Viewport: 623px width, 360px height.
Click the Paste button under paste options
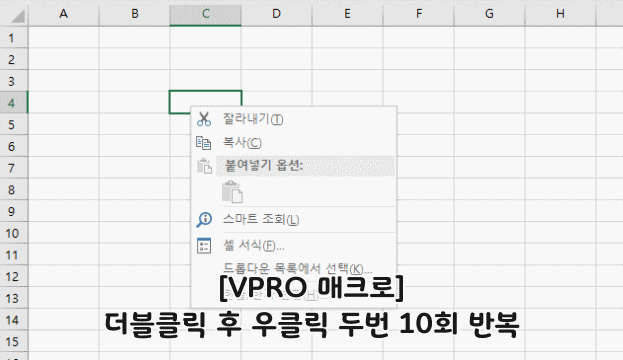(232, 192)
